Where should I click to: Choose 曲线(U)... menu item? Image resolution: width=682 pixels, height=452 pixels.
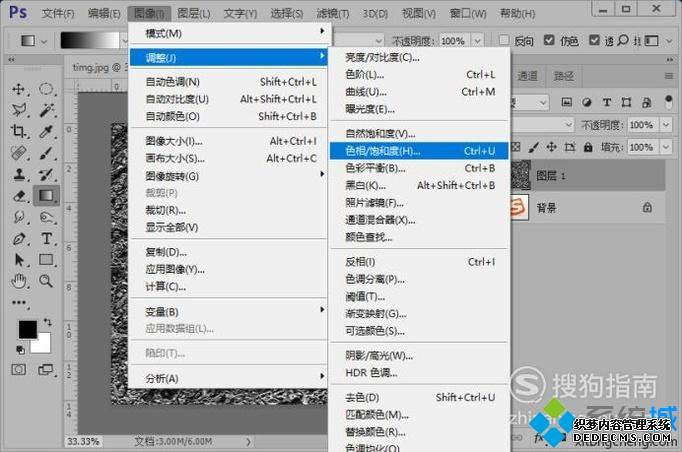pos(419,92)
